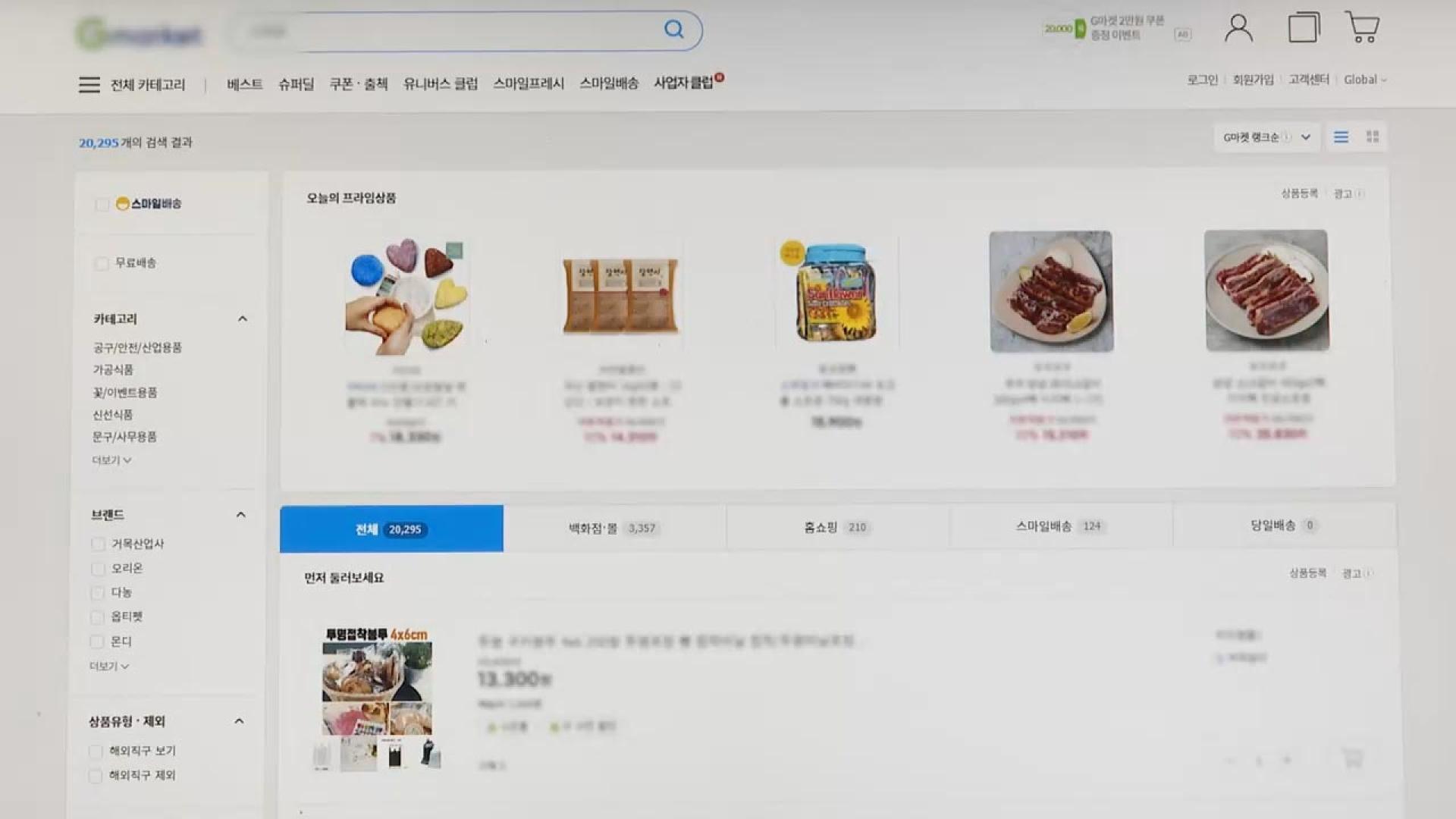Click the 로그인 link
The height and width of the screenshot is (819, 1456).
pos(1202,80)
